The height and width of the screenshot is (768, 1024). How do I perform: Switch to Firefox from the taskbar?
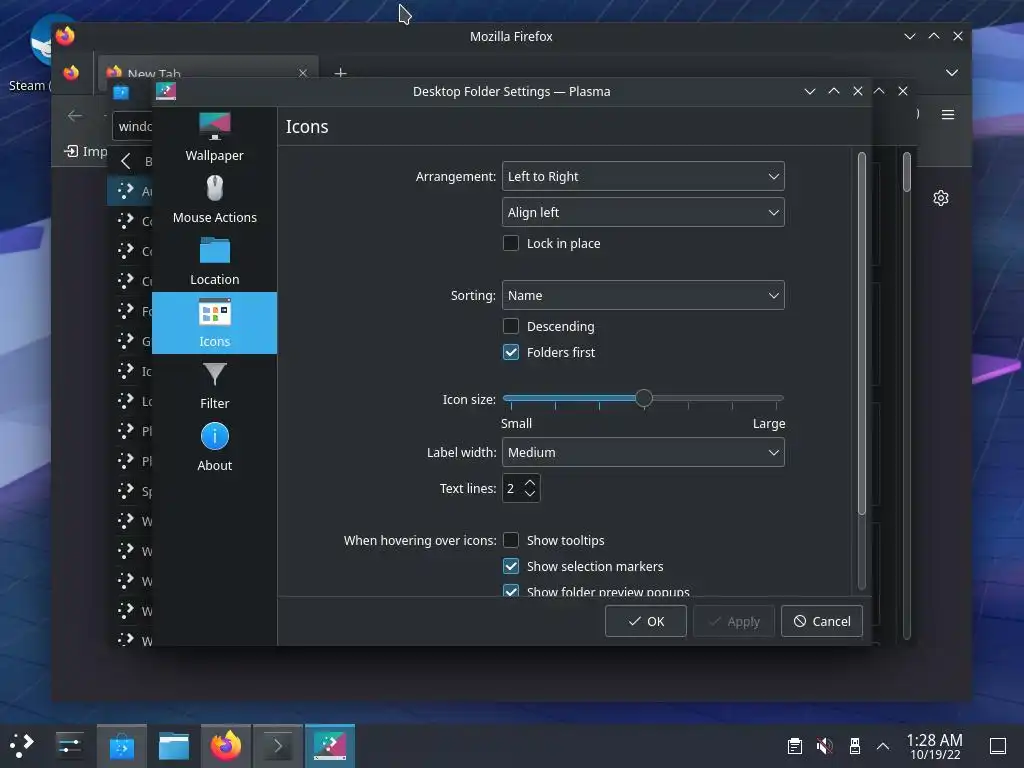click(225, 745)
